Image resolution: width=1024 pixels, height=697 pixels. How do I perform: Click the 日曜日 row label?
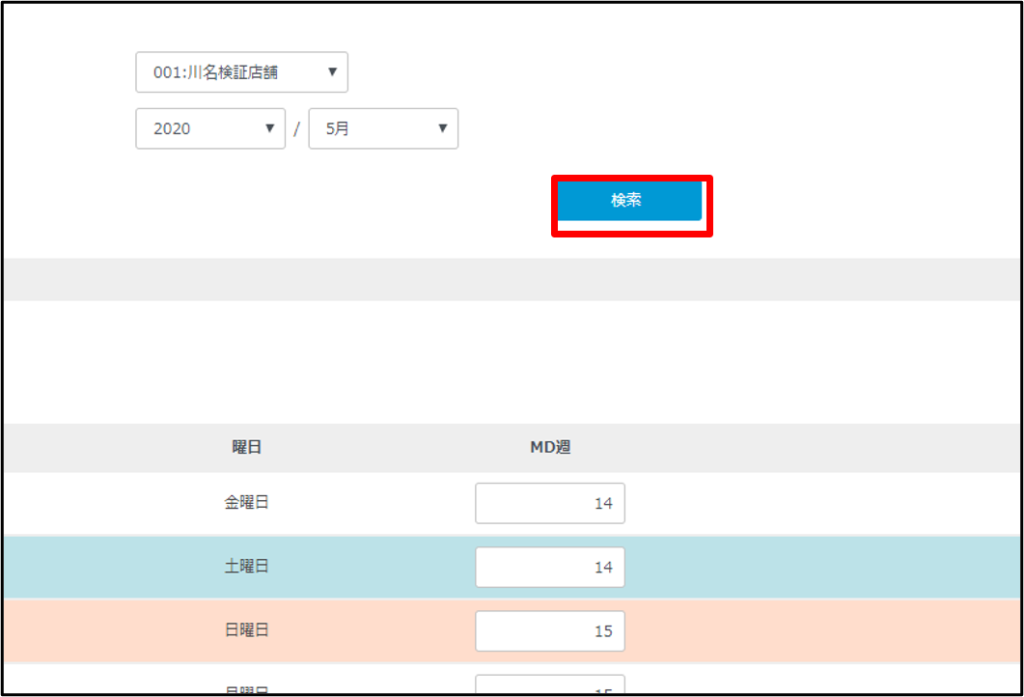(247, 630)
